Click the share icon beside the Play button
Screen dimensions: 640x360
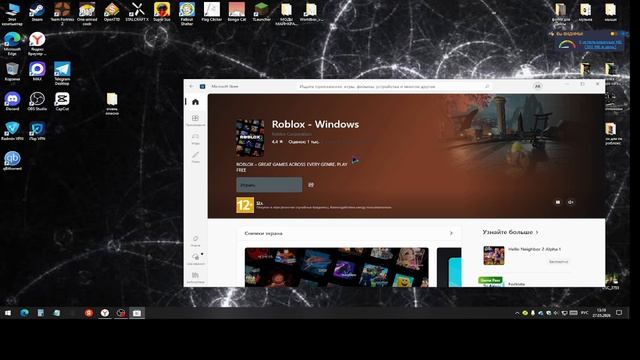[x=311, y=185]
